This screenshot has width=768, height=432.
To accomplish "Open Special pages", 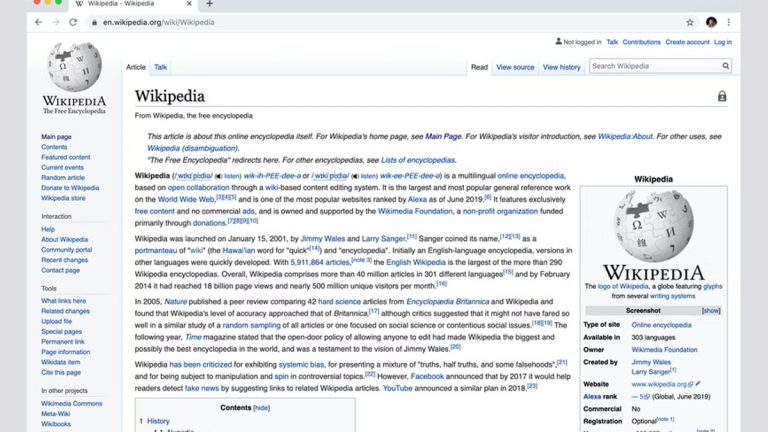I will pyautogui.click(x=61, y=332).
